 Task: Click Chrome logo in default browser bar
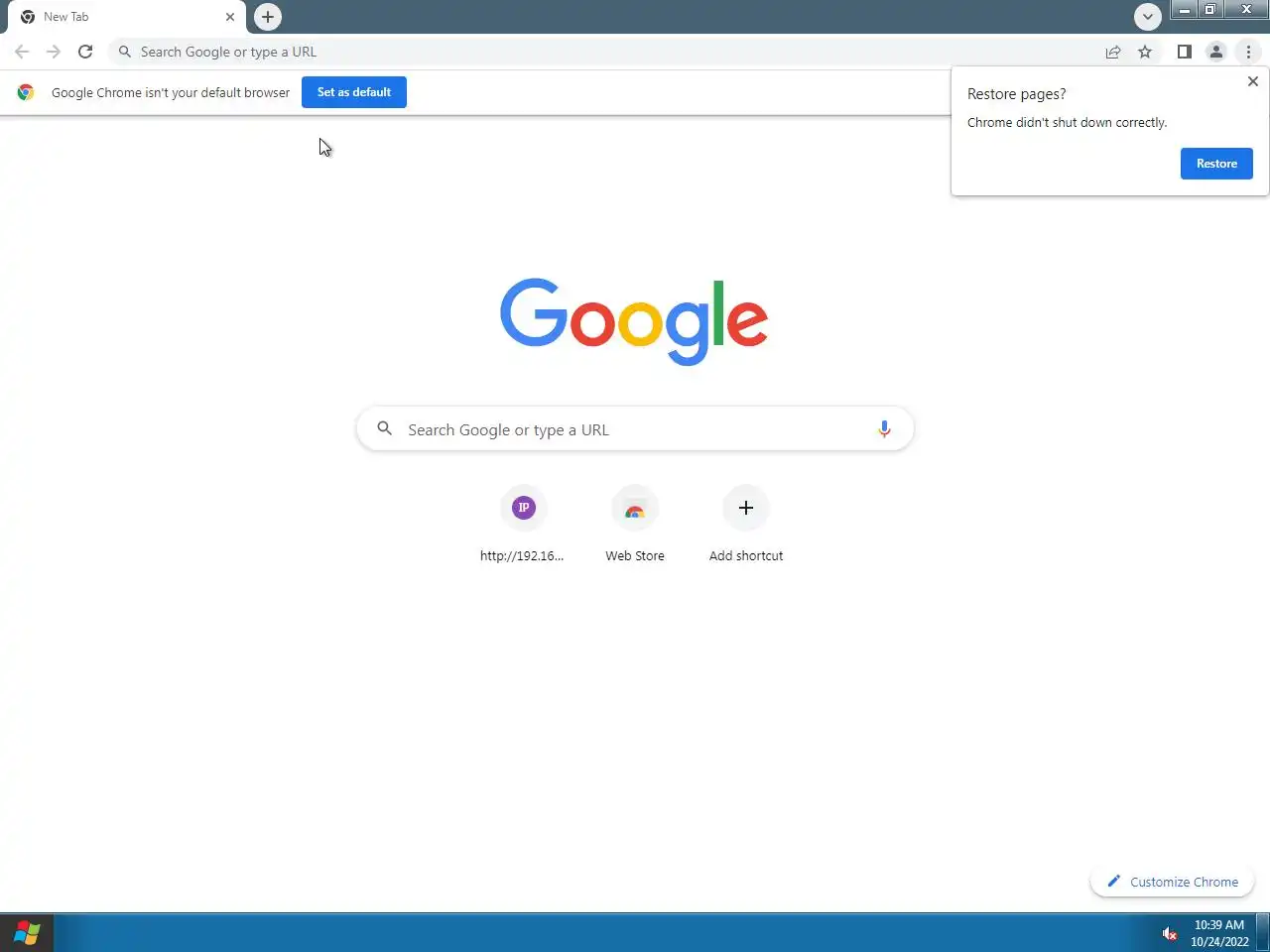[x=26, y=92]
